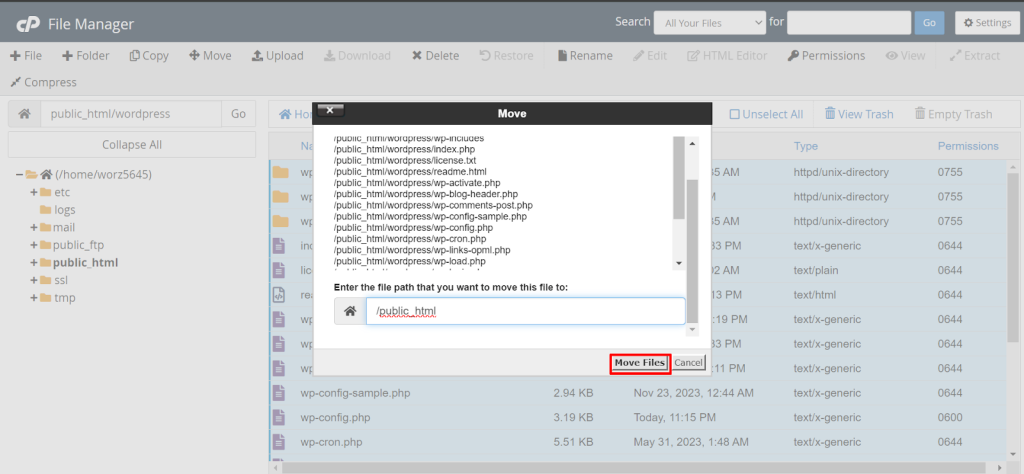Click the destination file path field

pos(525,311)
